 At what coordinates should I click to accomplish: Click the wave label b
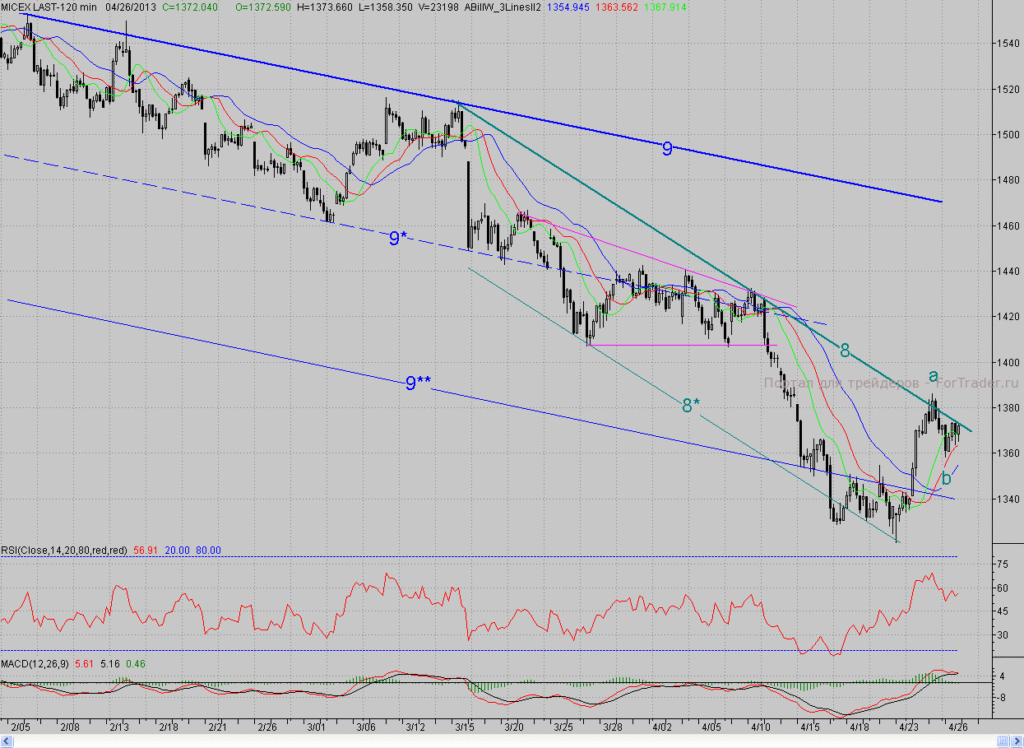[x=946, y=478]
